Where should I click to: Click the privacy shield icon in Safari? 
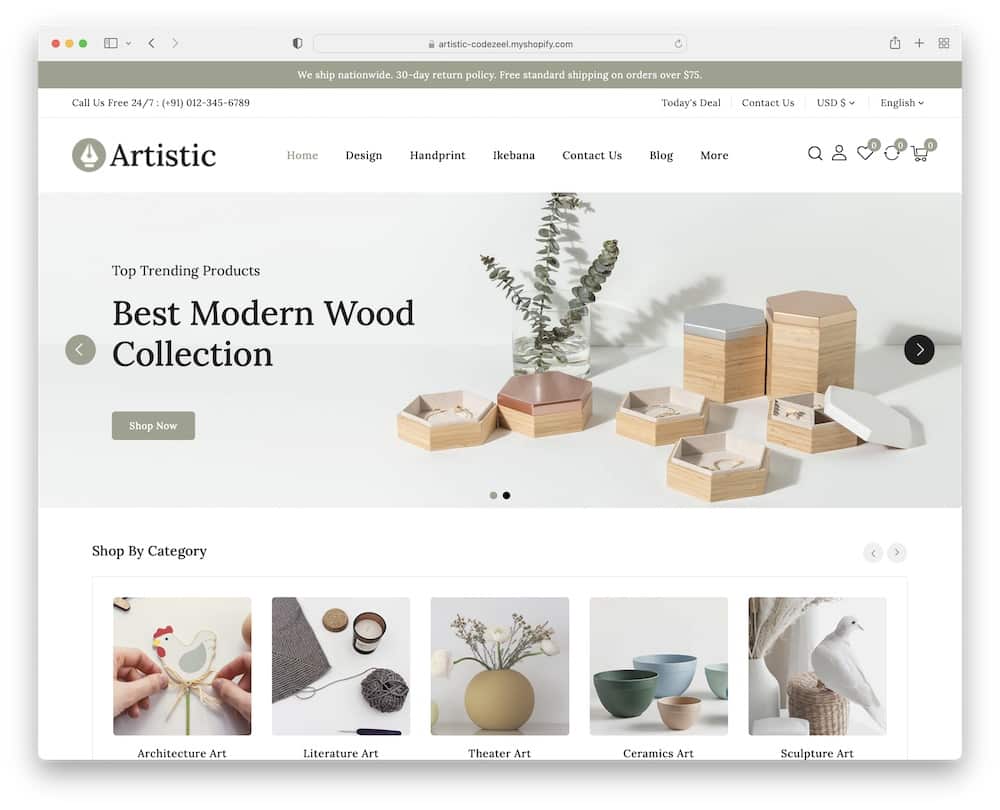297,43
